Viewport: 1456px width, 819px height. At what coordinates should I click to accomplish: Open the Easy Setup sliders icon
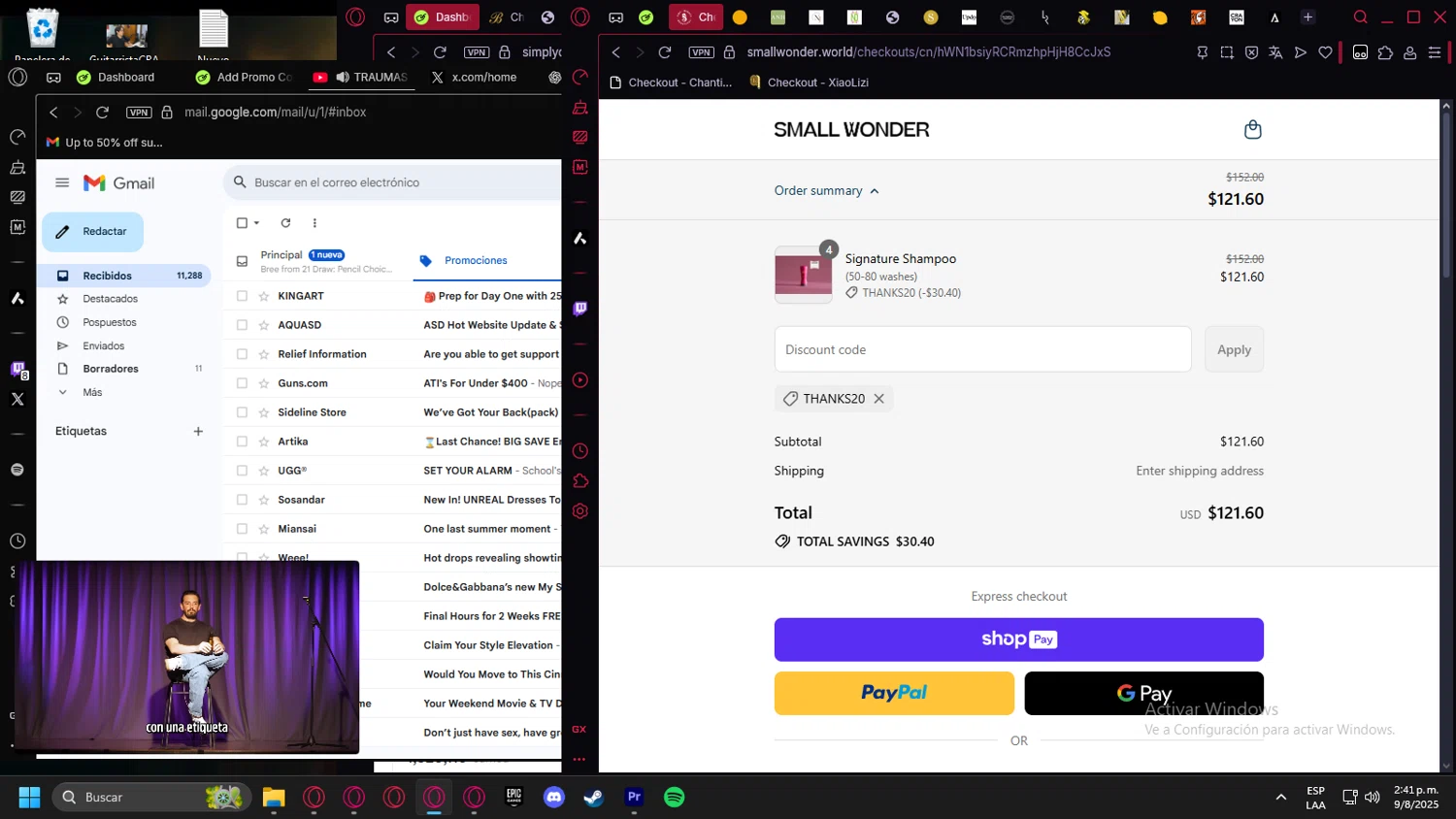point(1435,52)
